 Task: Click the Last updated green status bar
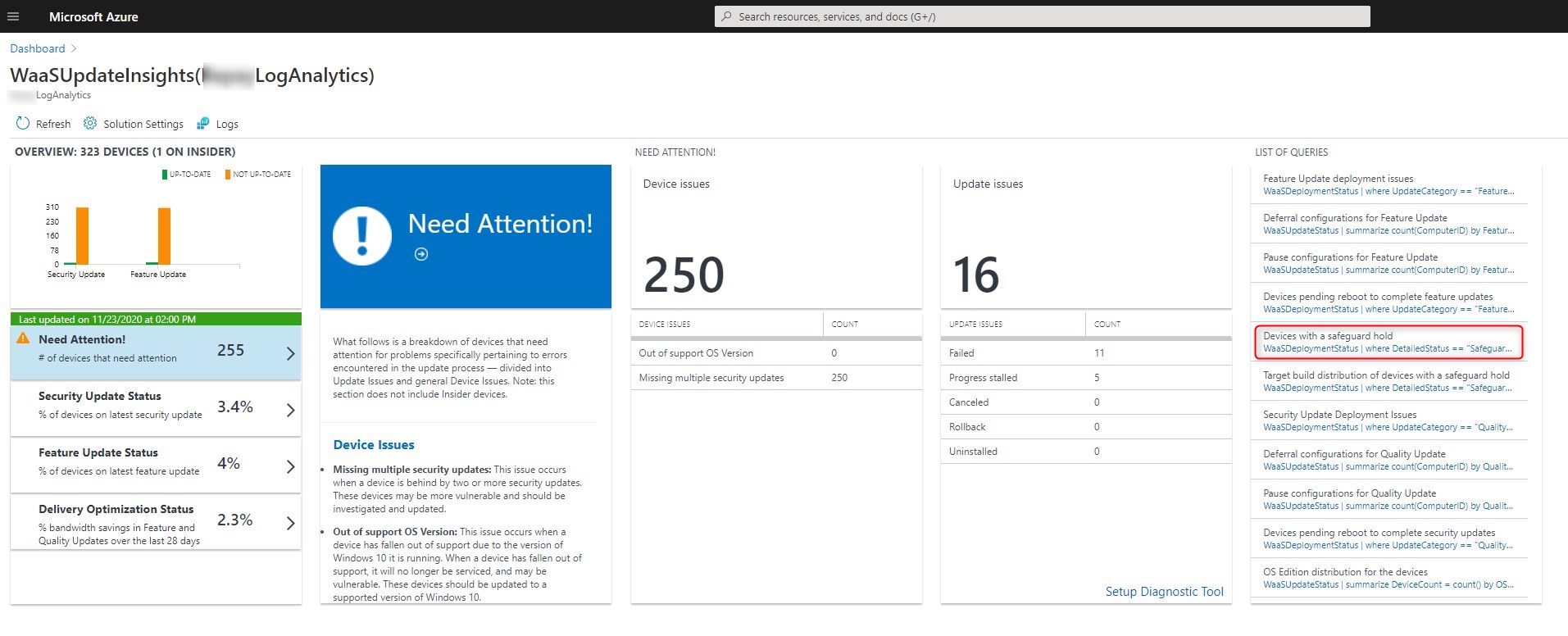pos(156,319)
